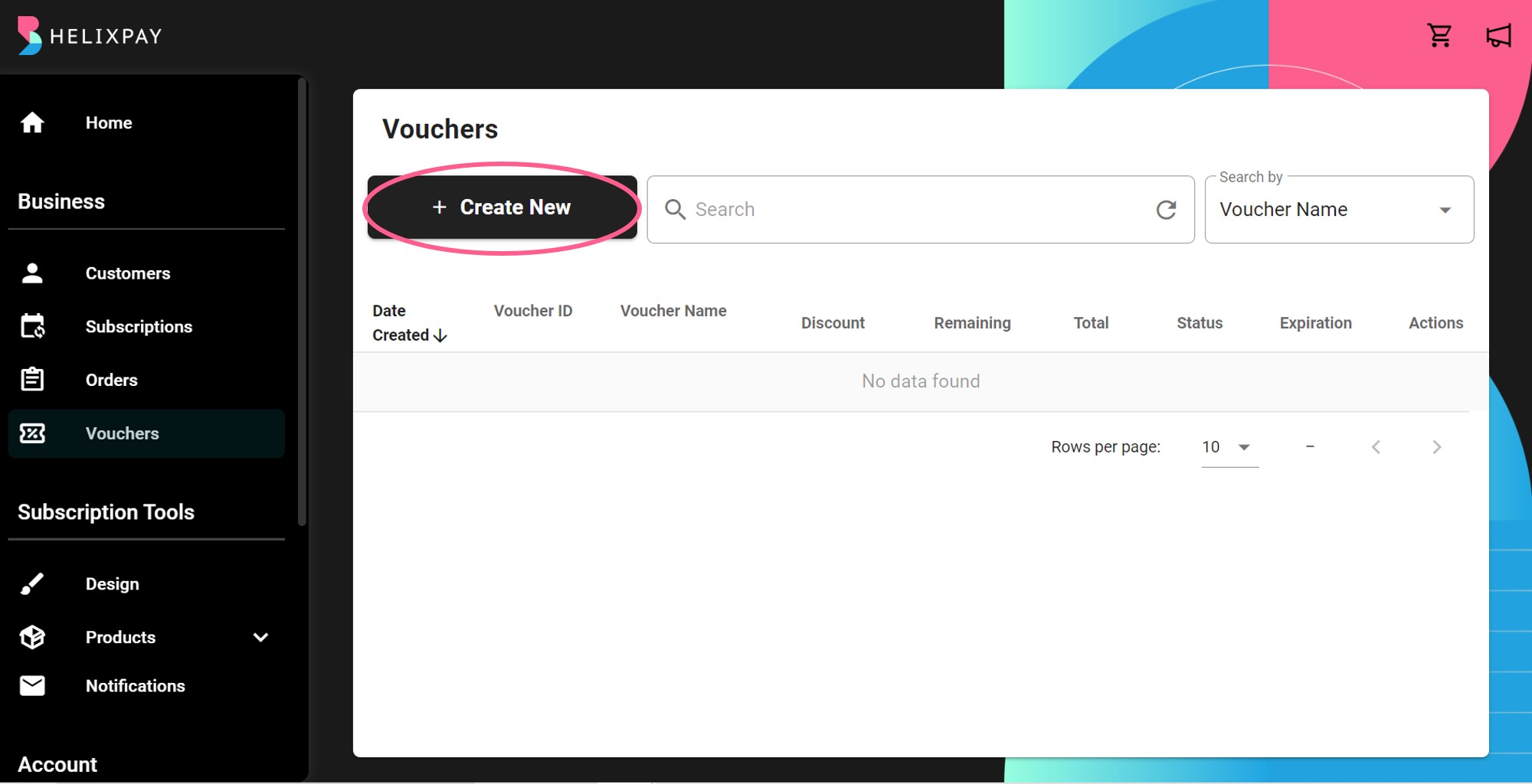
Task: Open Design in the sidebar
Action: pos(146,583)
